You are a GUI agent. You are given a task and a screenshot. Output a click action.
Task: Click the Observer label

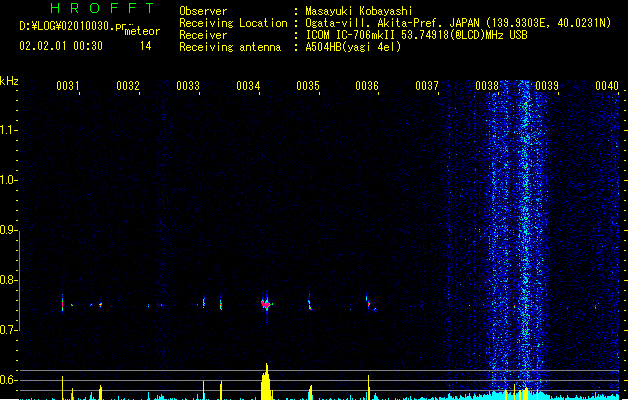pos(203,11)
